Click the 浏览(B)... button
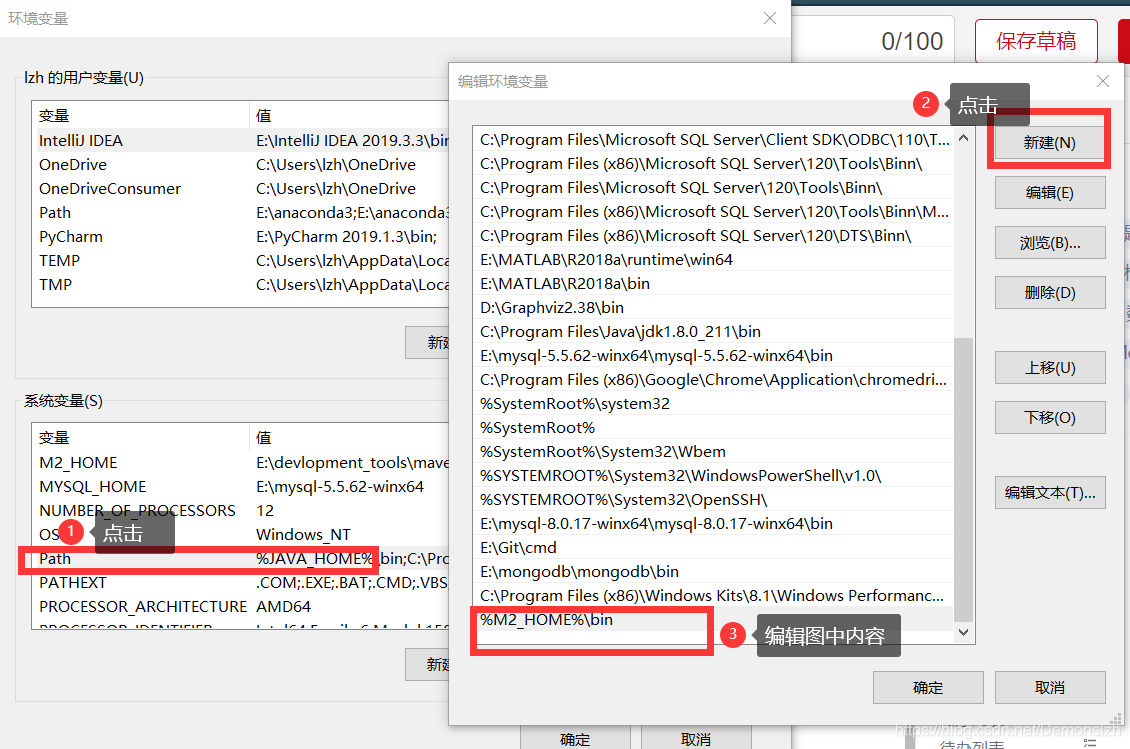This screenshot has width=1130, height=749. click(x=1049, y=243)
